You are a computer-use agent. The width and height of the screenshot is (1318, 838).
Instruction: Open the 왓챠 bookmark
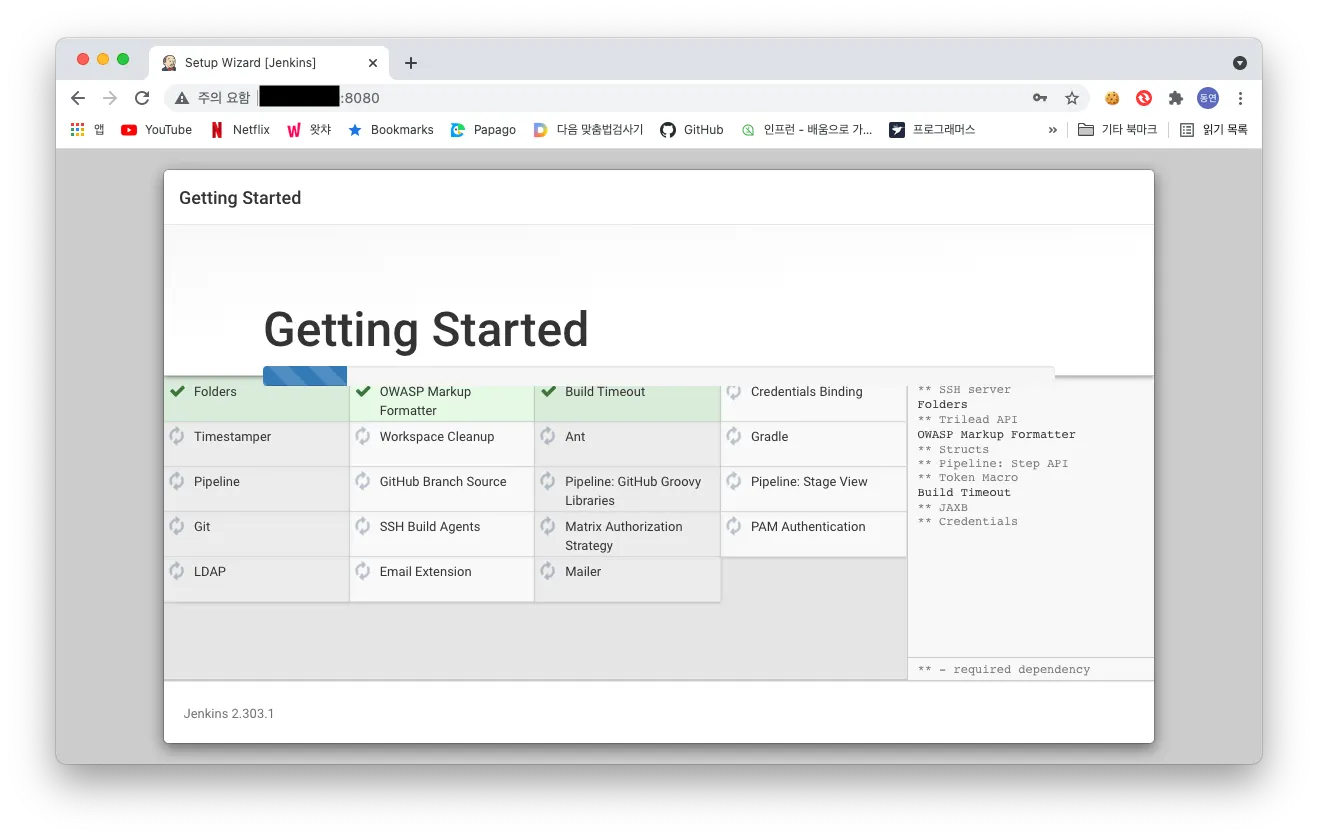[x=309, y=130]
